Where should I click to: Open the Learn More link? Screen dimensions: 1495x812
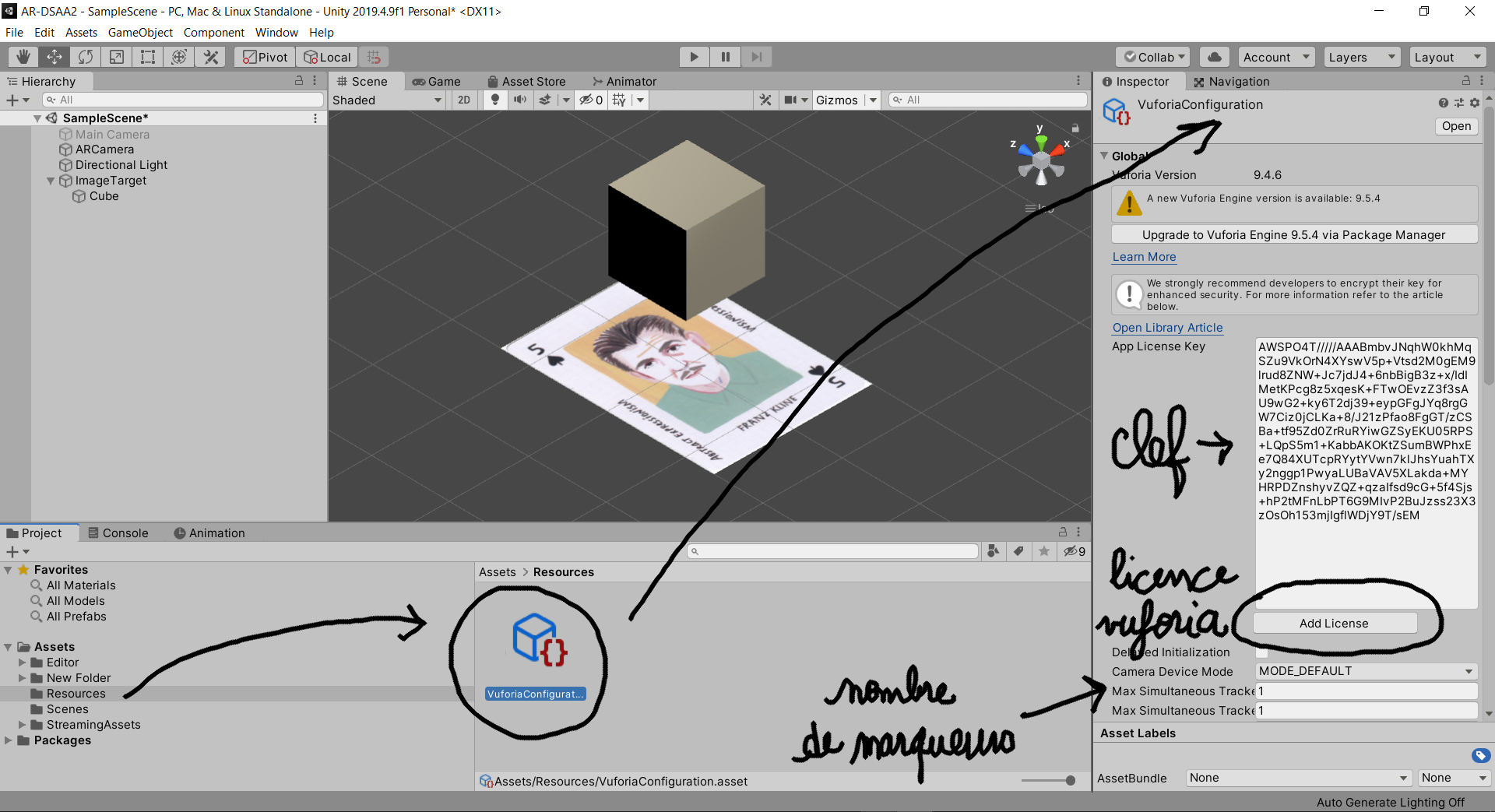(1144, 257)
